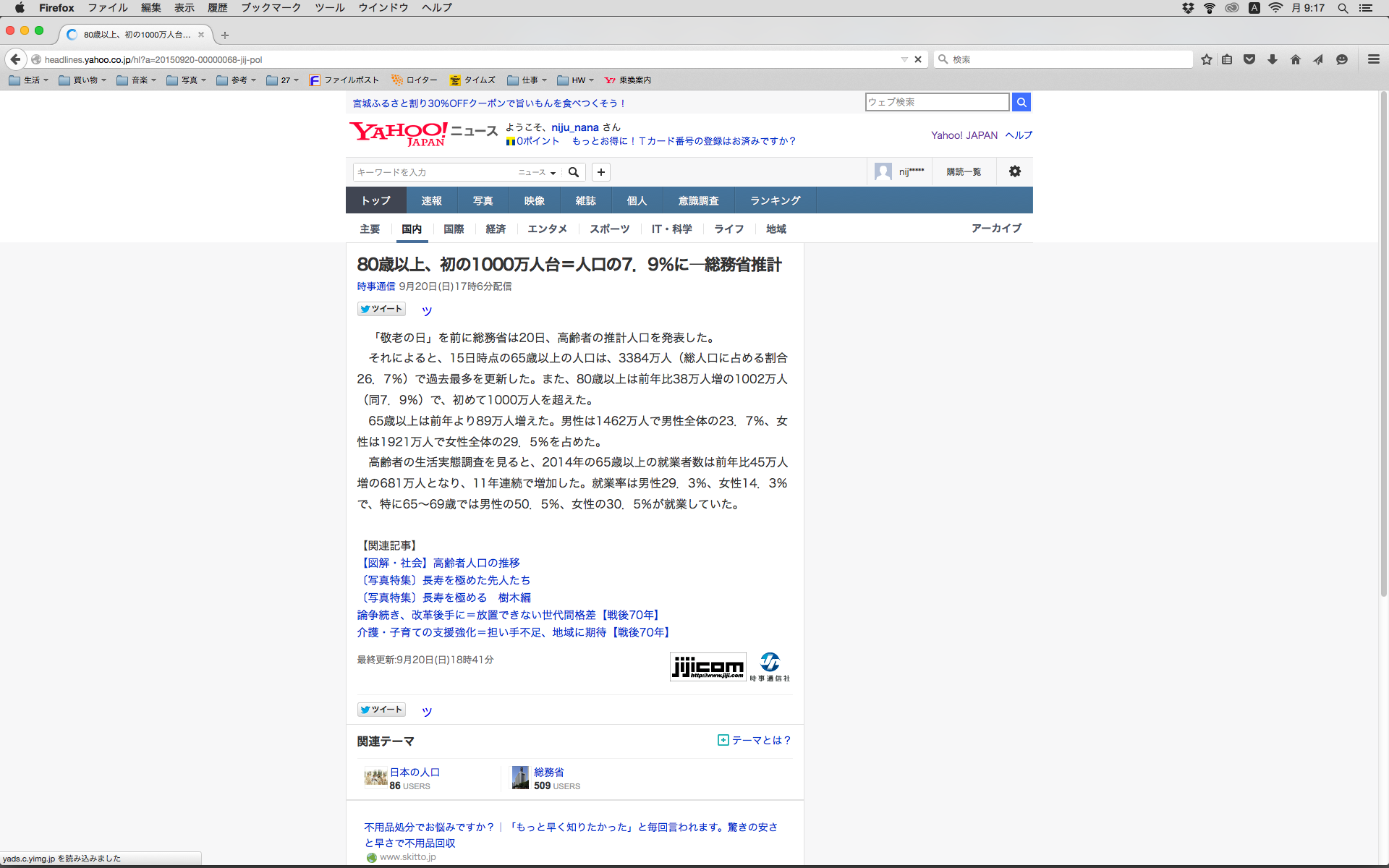The height and width of the screenshot is (868, 1389).
Task: Click the plus button beside keyword search
Action: pyautogui.click(x=601, y=172)
